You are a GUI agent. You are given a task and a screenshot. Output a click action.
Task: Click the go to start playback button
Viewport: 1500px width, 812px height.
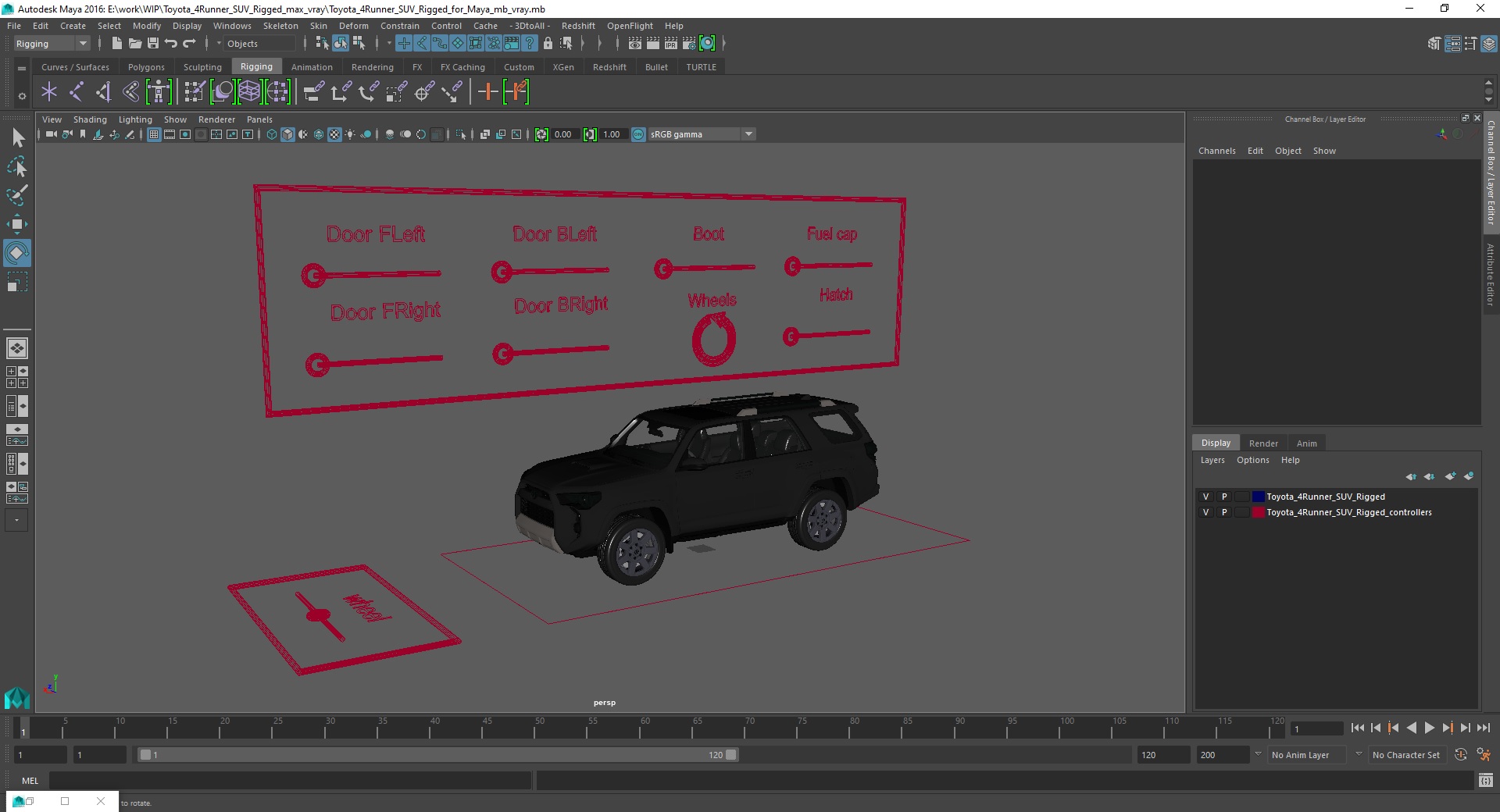pos(1357,728)
